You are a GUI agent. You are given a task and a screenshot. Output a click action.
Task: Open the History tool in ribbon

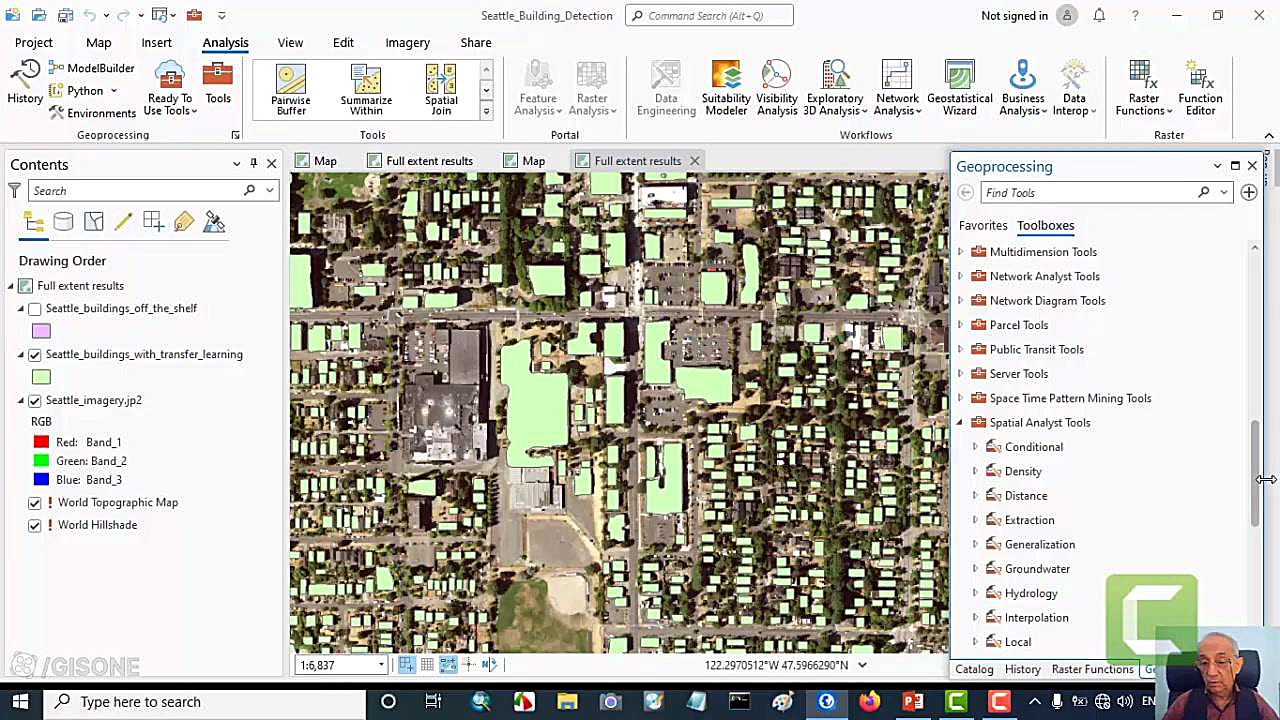click(25, 82)
